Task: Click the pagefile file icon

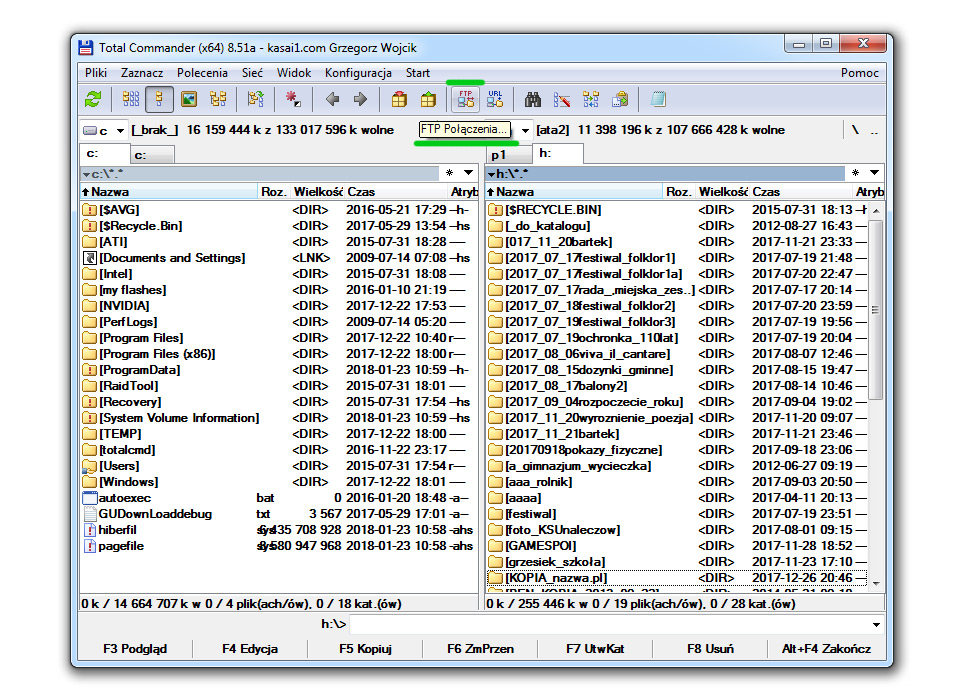Action: click(90, 546)
